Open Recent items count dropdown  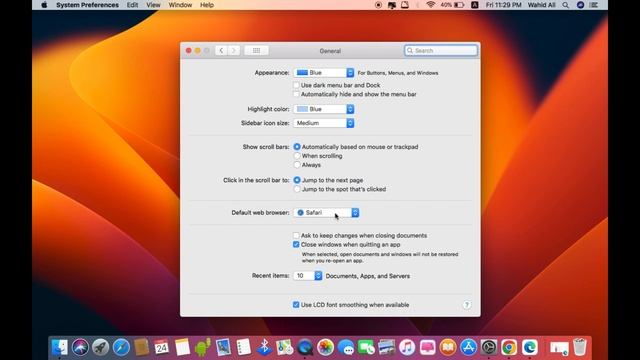point(308,276)
